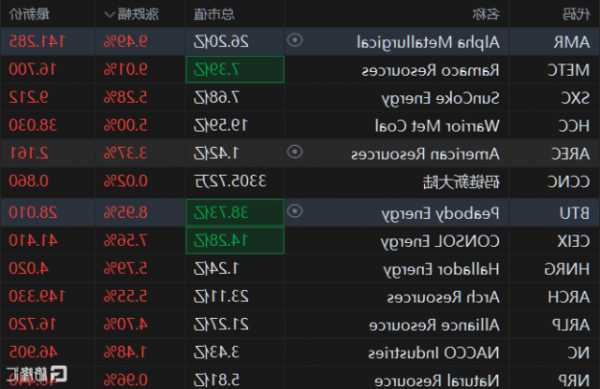Open the SunCoke Energy stock name

[440, 98]
